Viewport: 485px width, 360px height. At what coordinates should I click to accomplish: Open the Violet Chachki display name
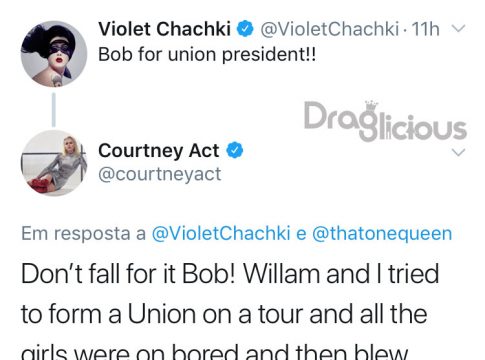pyautogui.click(x=164, y=29)
